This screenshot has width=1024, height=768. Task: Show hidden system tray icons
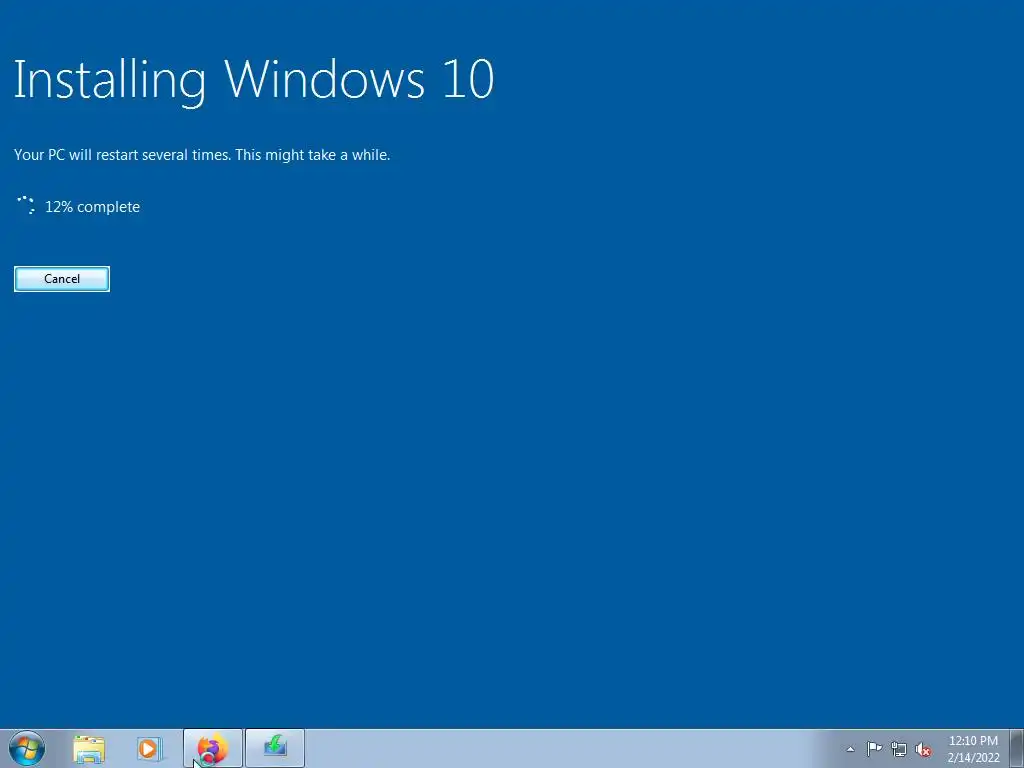[x=850, y=749]
